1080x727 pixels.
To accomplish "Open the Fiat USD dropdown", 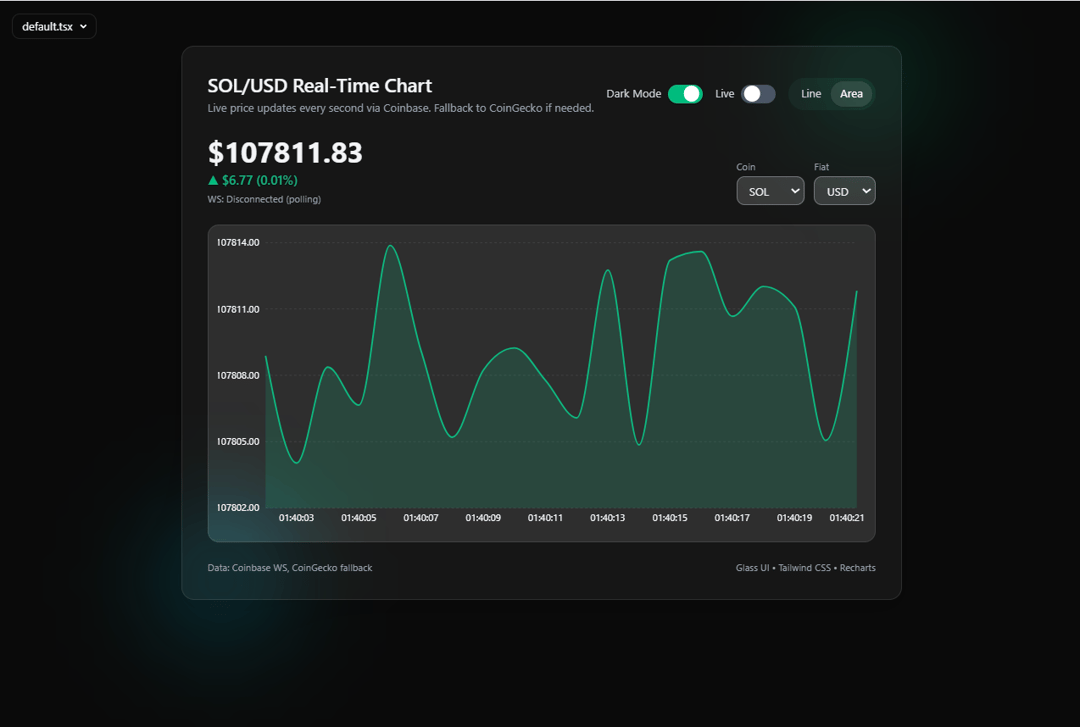I will [844, 191].
